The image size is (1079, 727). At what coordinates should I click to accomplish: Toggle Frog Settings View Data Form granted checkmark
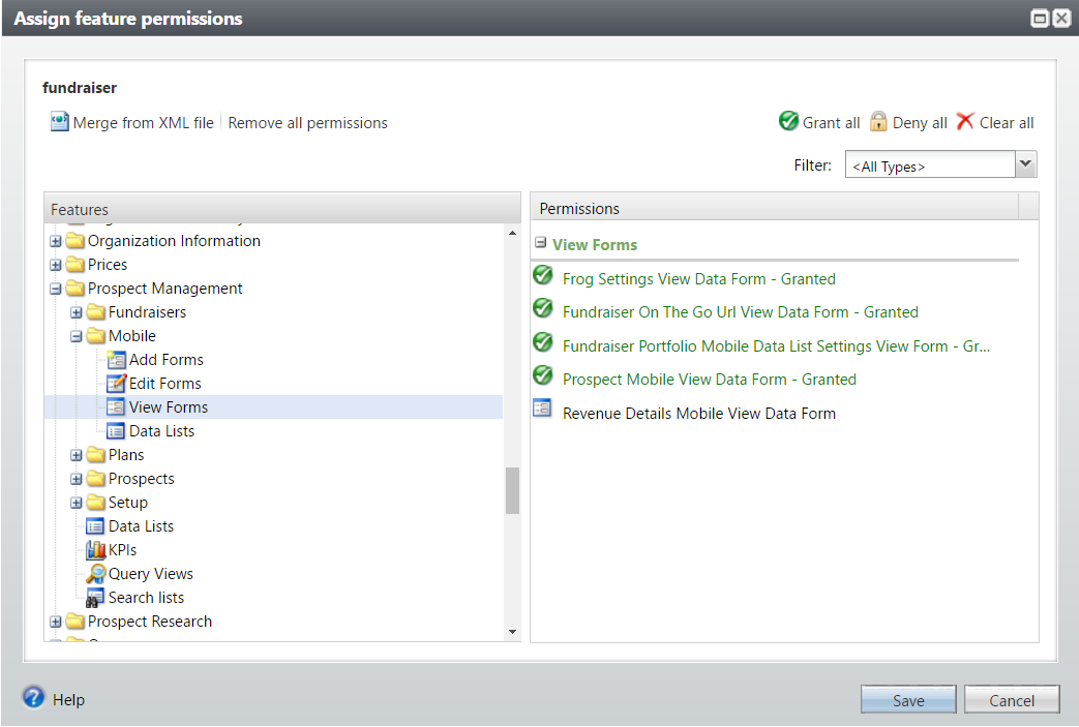point(543,275)
